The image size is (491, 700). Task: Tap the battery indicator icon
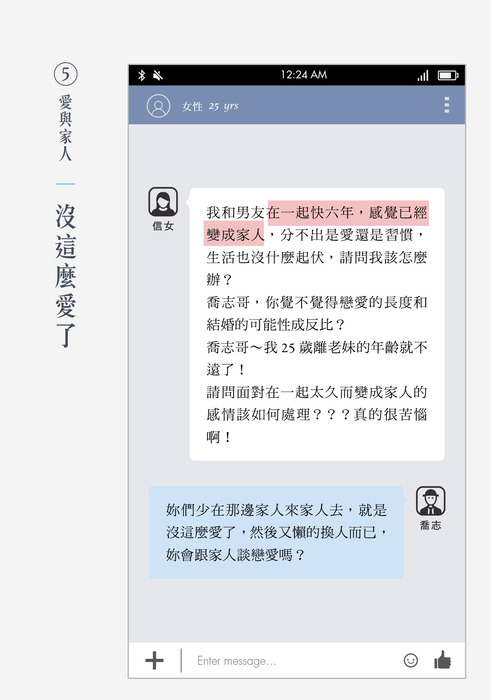point(448,75)
